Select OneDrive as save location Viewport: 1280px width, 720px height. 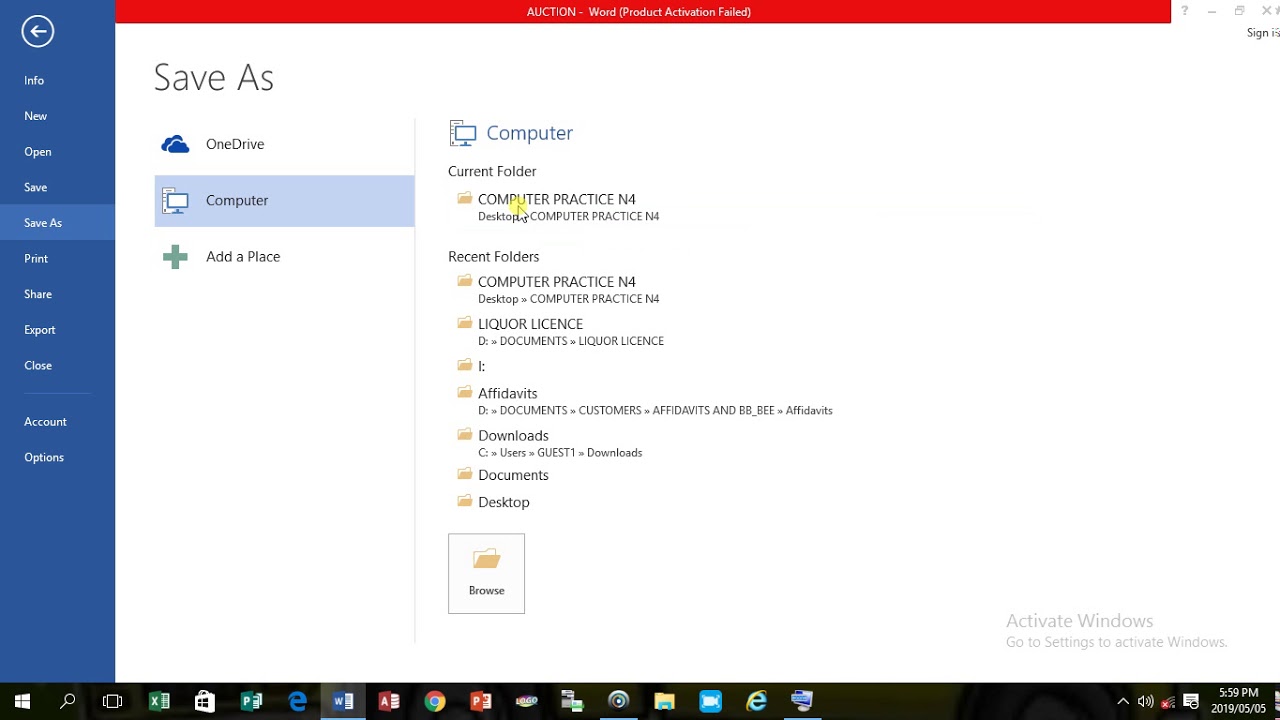[284, 144]
